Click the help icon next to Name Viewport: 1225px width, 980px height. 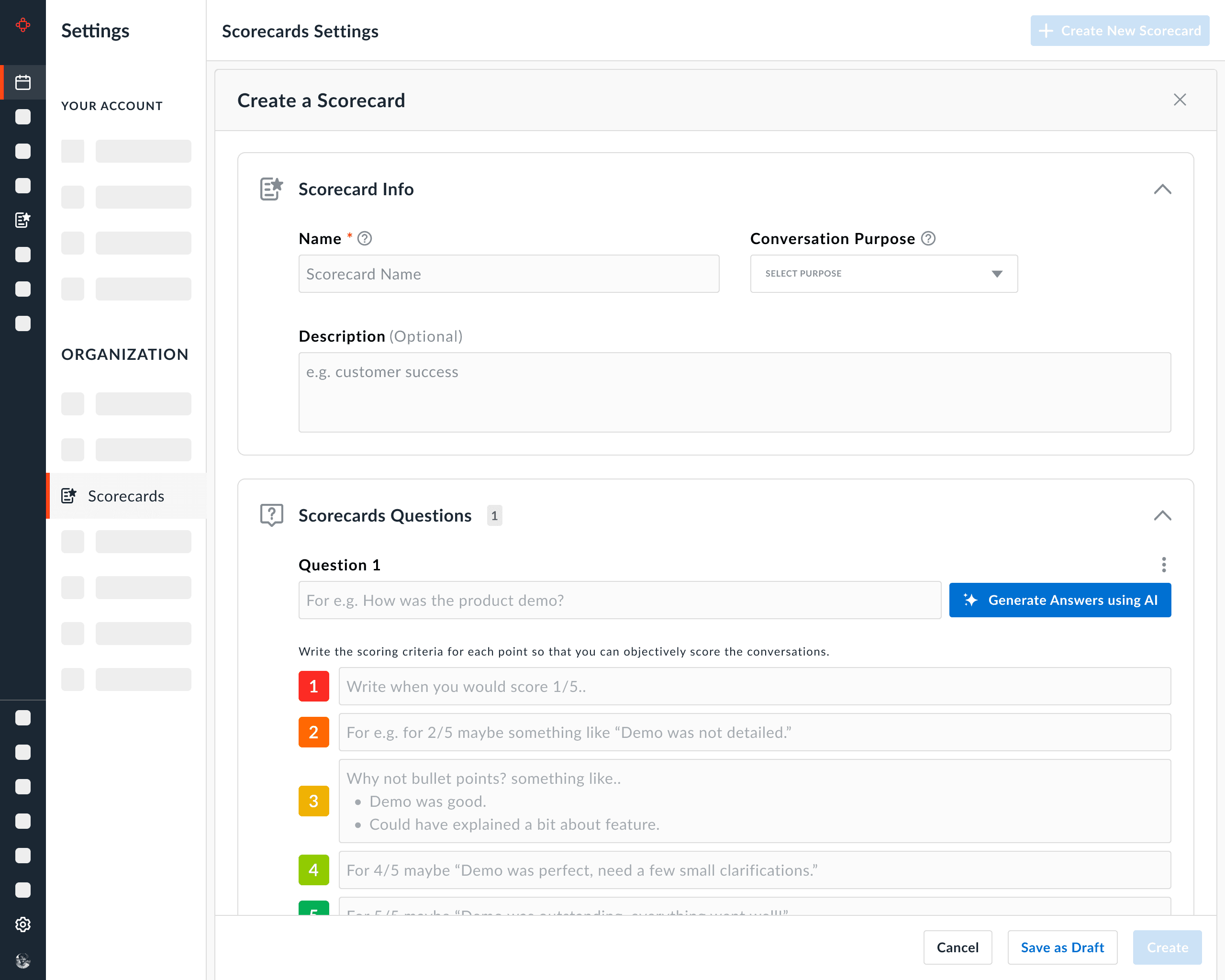pos(365,239)
